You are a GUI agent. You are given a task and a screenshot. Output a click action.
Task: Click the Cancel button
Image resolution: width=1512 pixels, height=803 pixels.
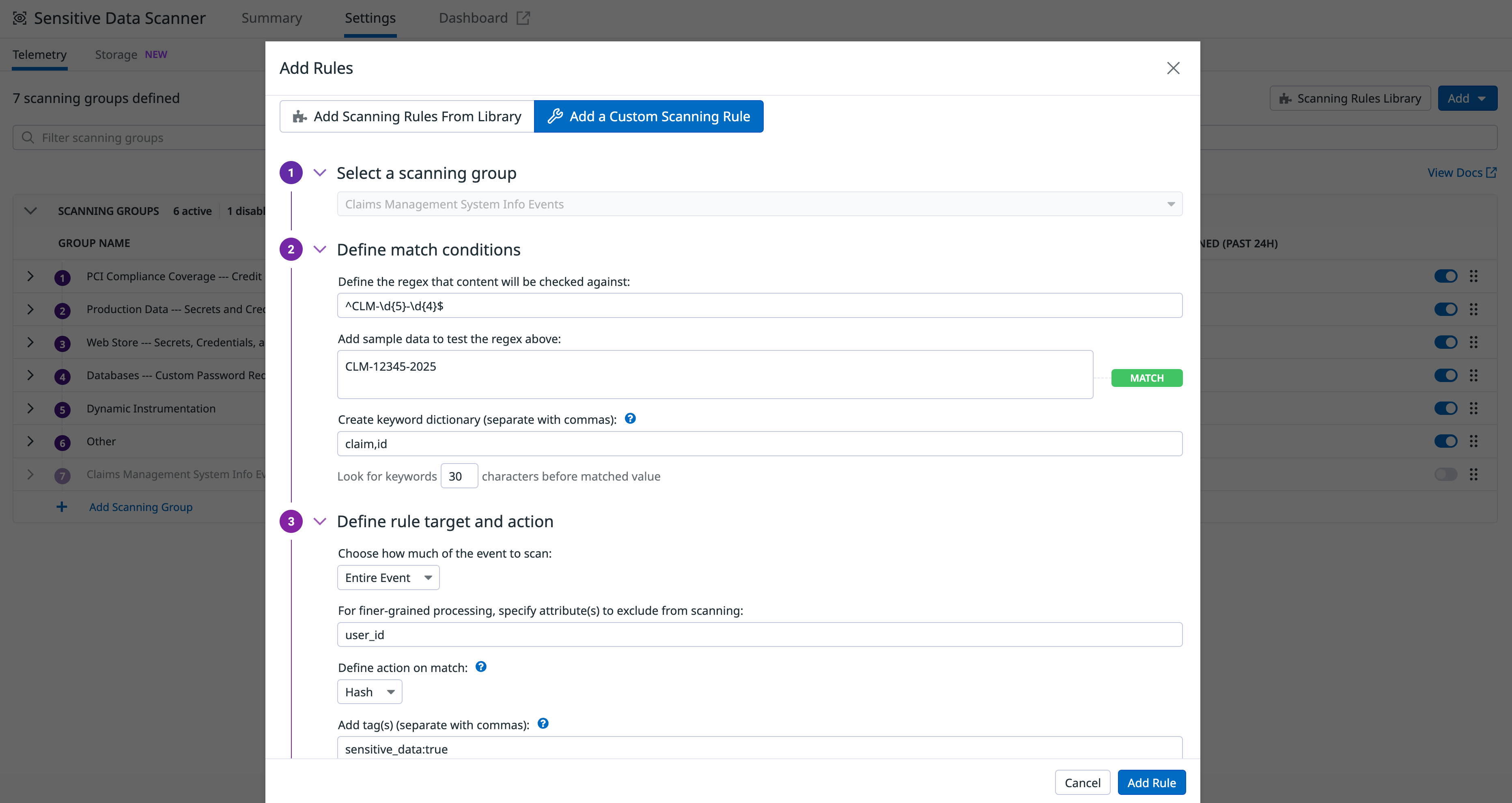1082,782
